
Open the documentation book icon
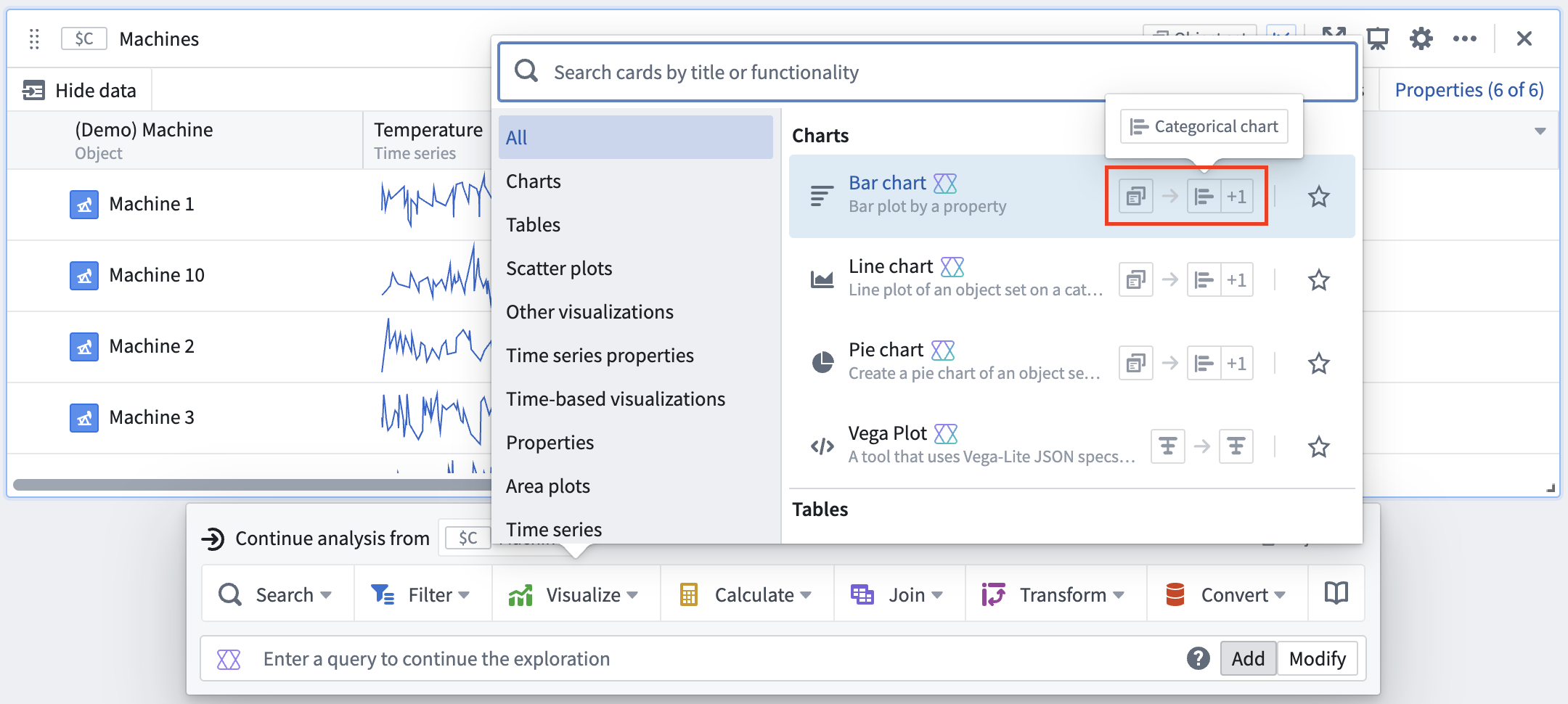(1336, 594)
